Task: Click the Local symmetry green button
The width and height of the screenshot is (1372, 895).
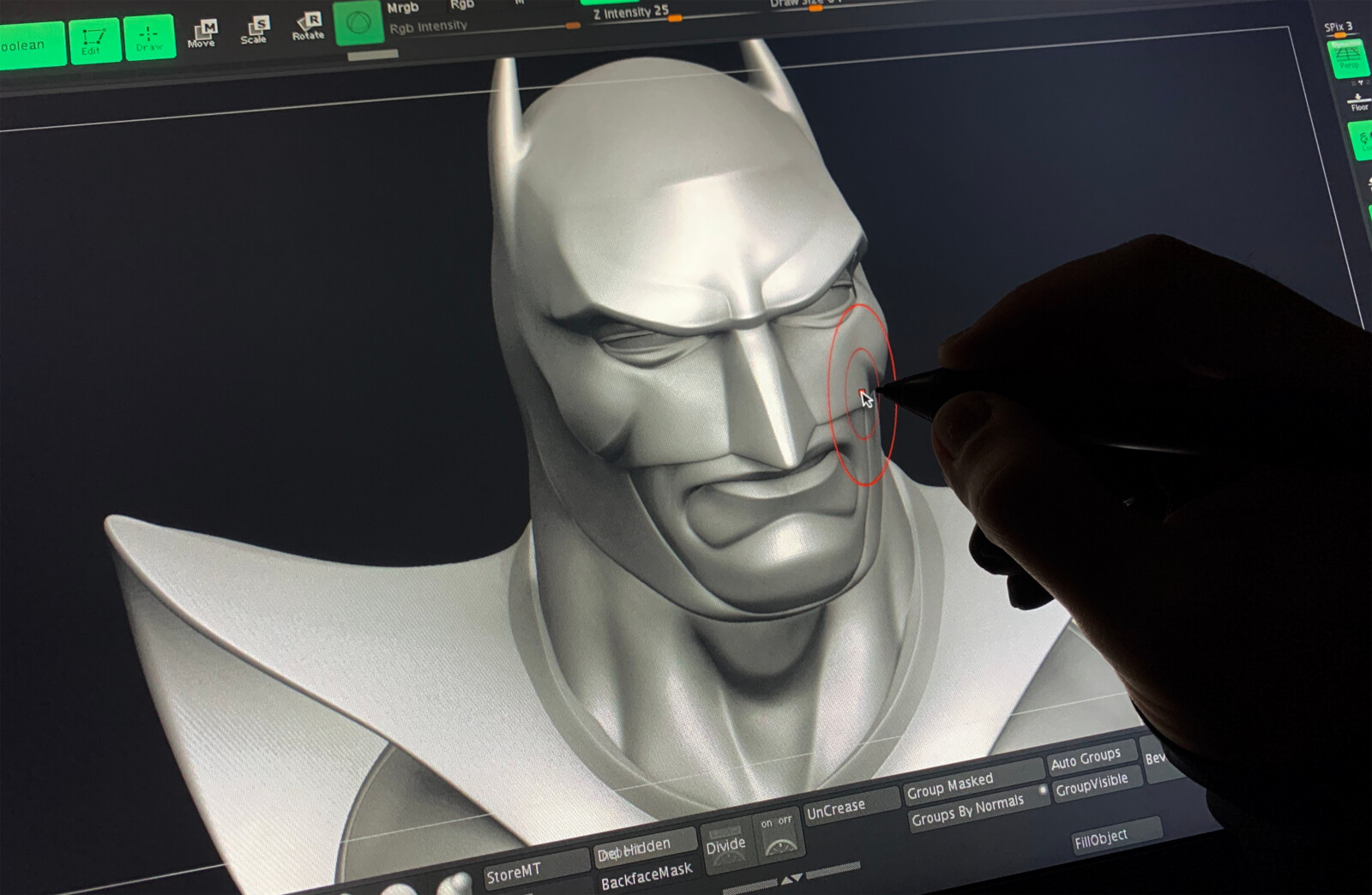Action: pos(1361,140)
